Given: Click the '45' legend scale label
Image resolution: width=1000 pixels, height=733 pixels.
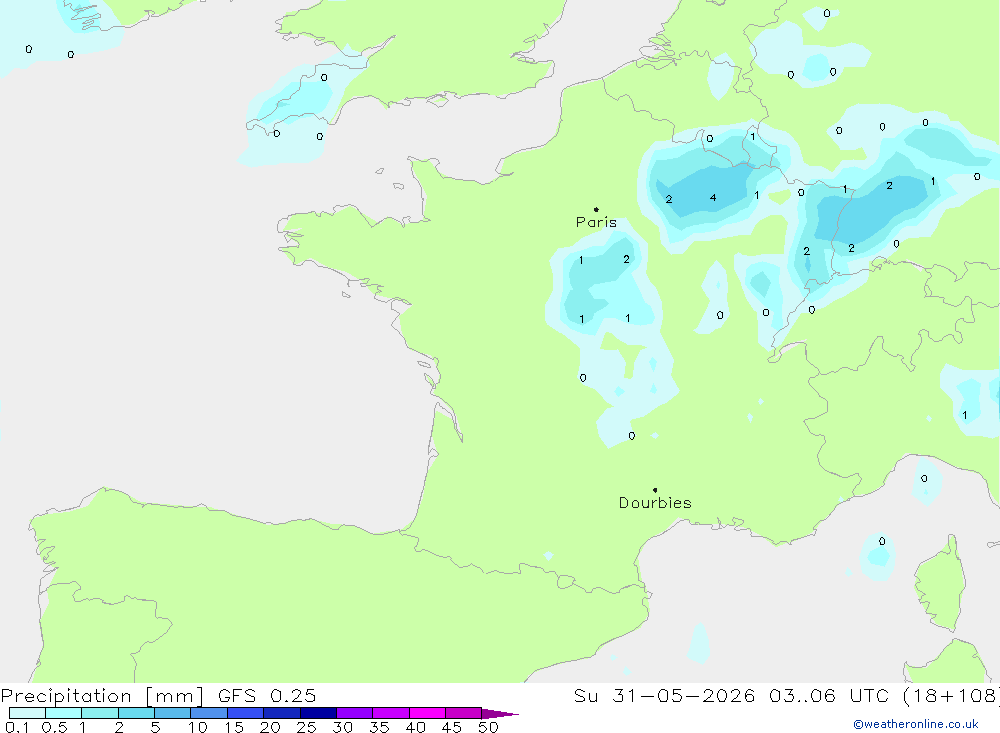Looking at the screenshot, I should point(452,727).
